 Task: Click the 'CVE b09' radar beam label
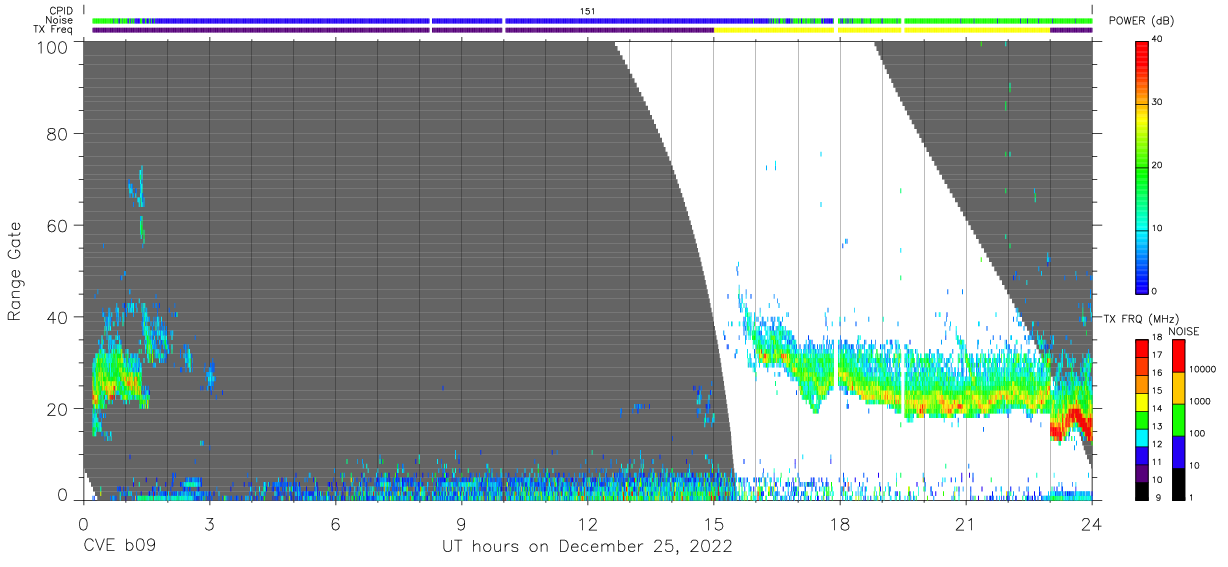click(x=120, y=547)
